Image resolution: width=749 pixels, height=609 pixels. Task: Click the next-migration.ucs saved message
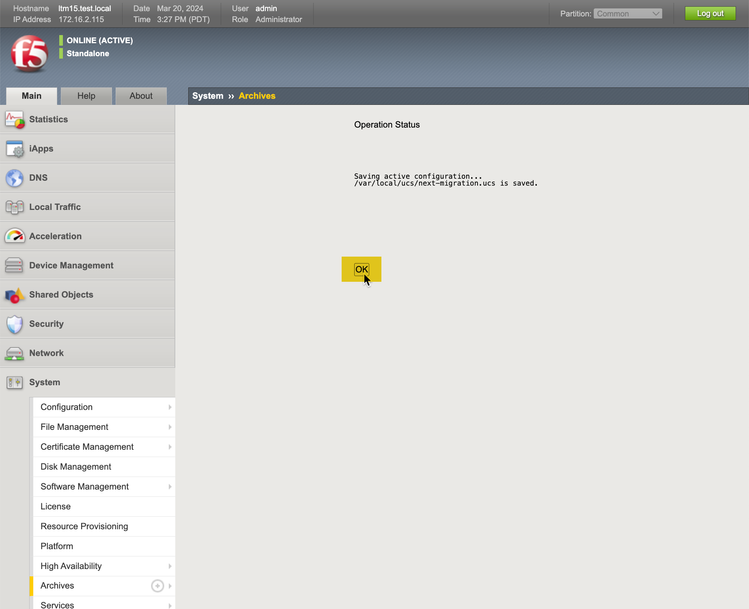446,183
